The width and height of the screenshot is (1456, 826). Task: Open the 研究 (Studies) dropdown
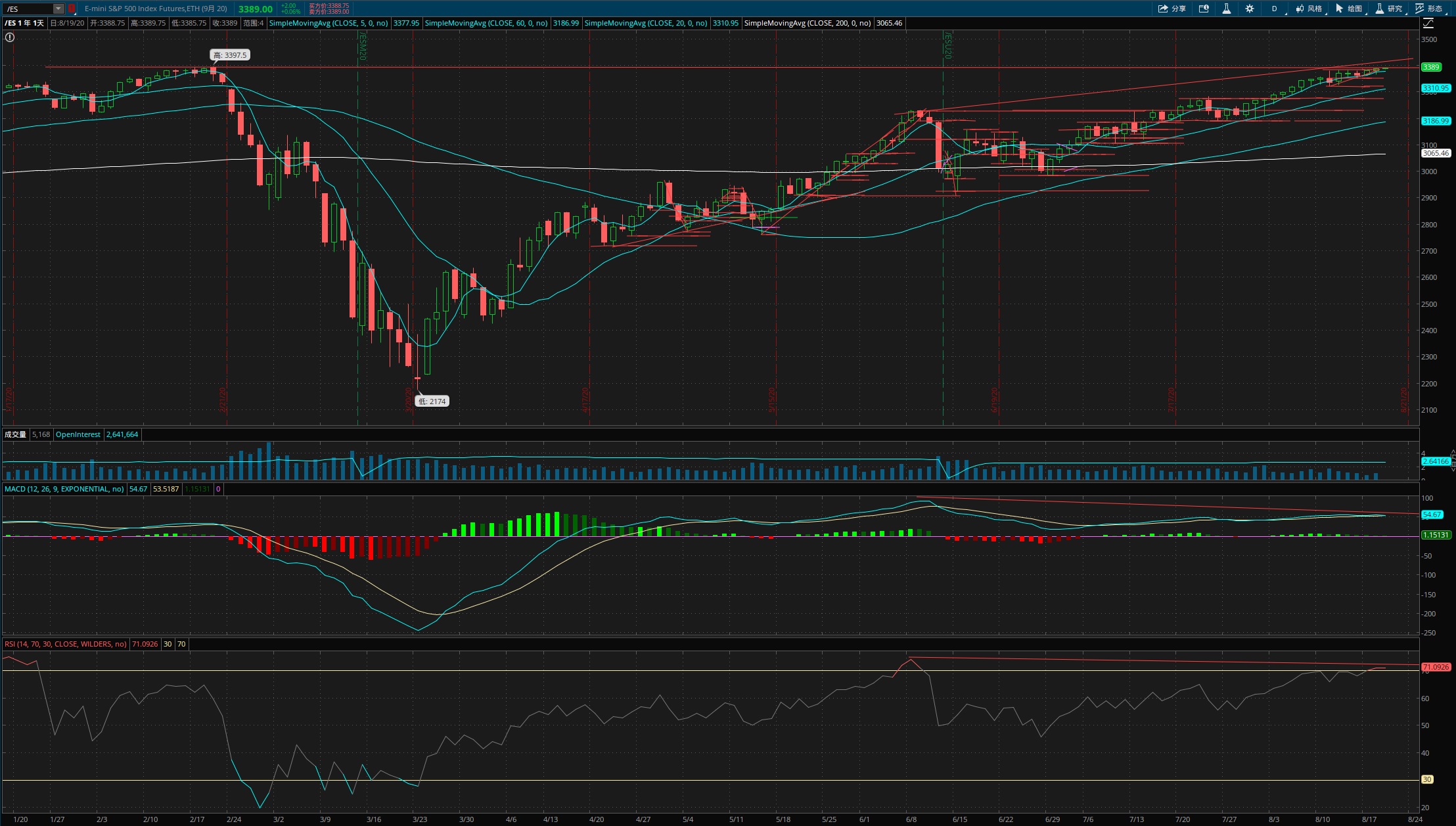[1389, 9]
